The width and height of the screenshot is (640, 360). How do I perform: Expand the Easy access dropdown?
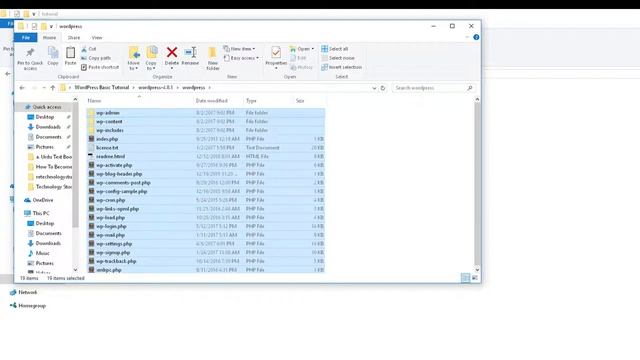[x=258, y=58]
